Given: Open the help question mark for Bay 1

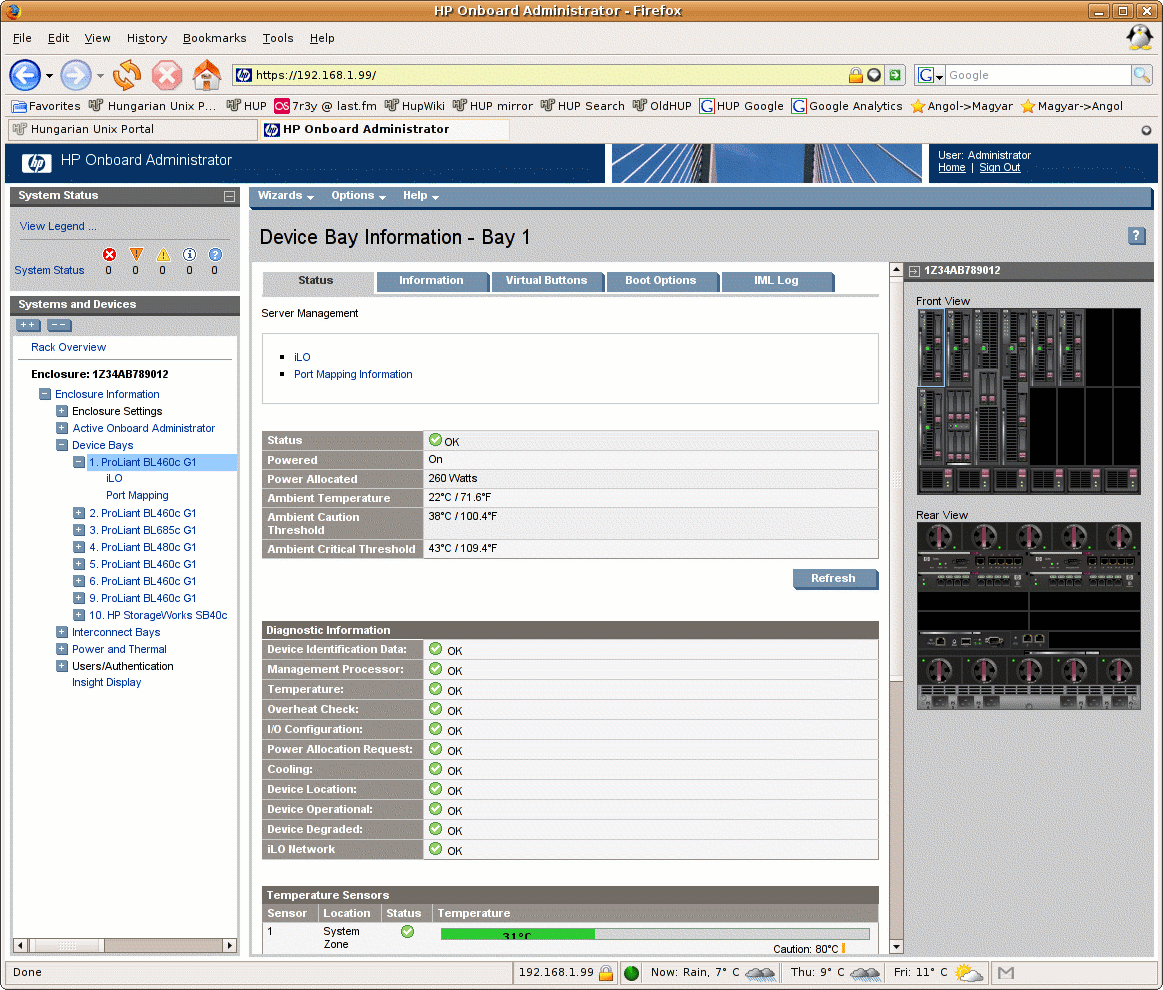Looking at the screenshot, I should (1136, 236).
